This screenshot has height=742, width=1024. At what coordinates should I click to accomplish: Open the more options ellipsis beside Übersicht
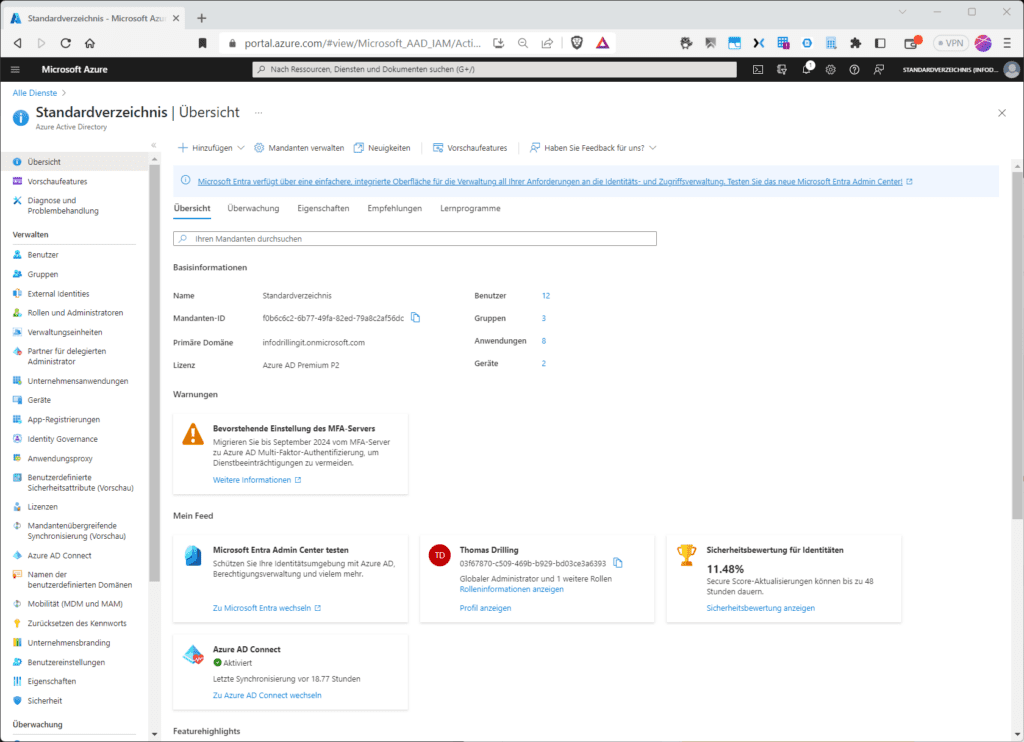(259, 113)
